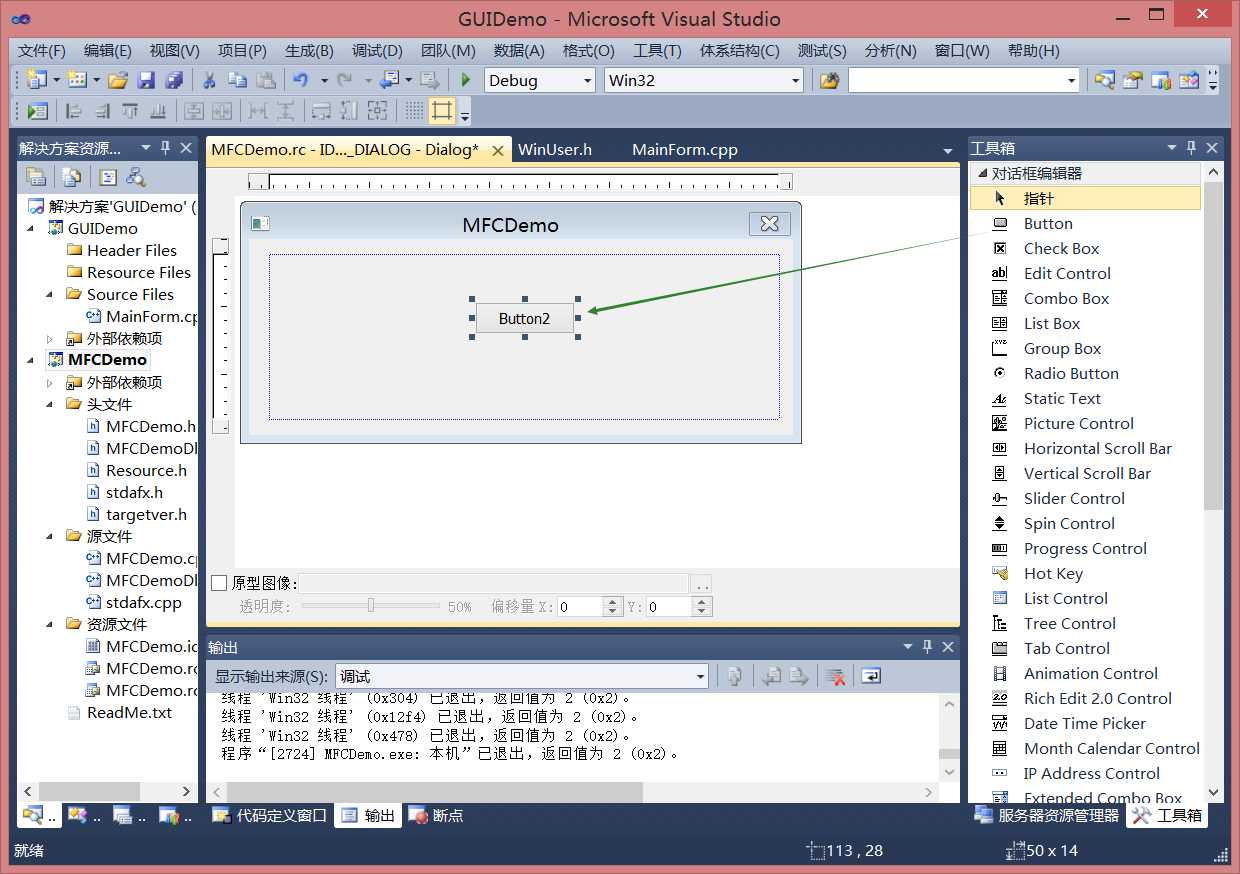Click the Align Lefts icon
Viewport: 1240px width, 874px height.
click(x=75, y=111)
